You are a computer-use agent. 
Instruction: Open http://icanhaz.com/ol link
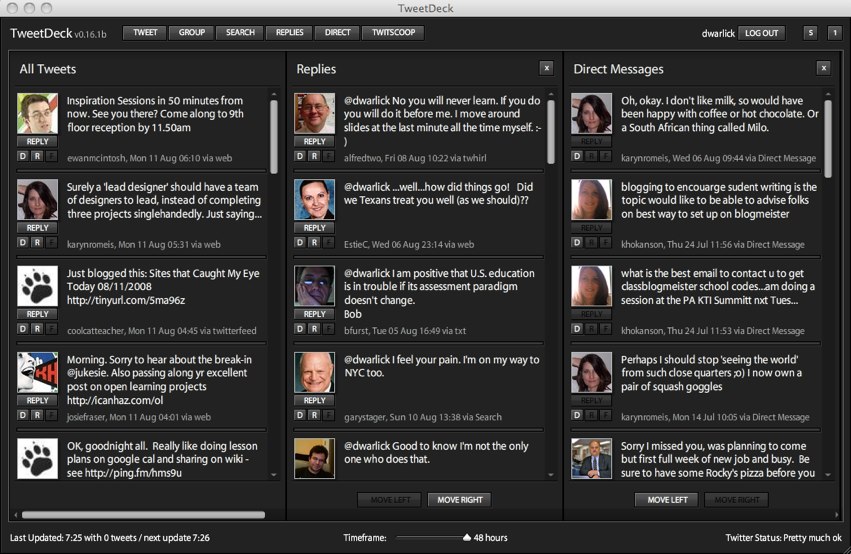tap(115, 400)
